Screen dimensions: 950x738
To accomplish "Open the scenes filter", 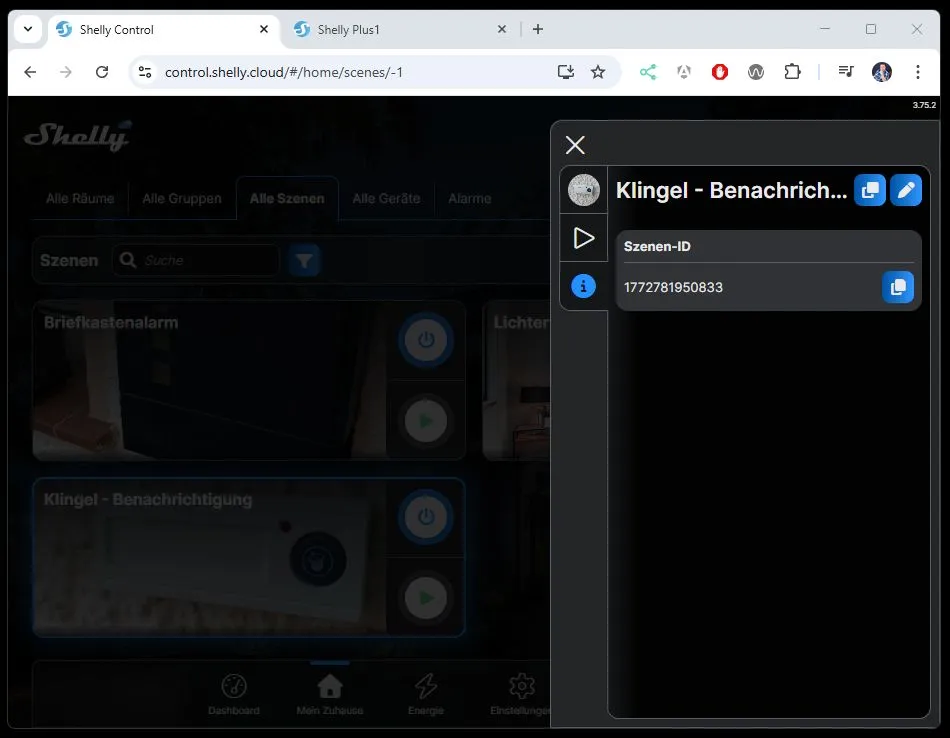I will click(x=305, y=261).
